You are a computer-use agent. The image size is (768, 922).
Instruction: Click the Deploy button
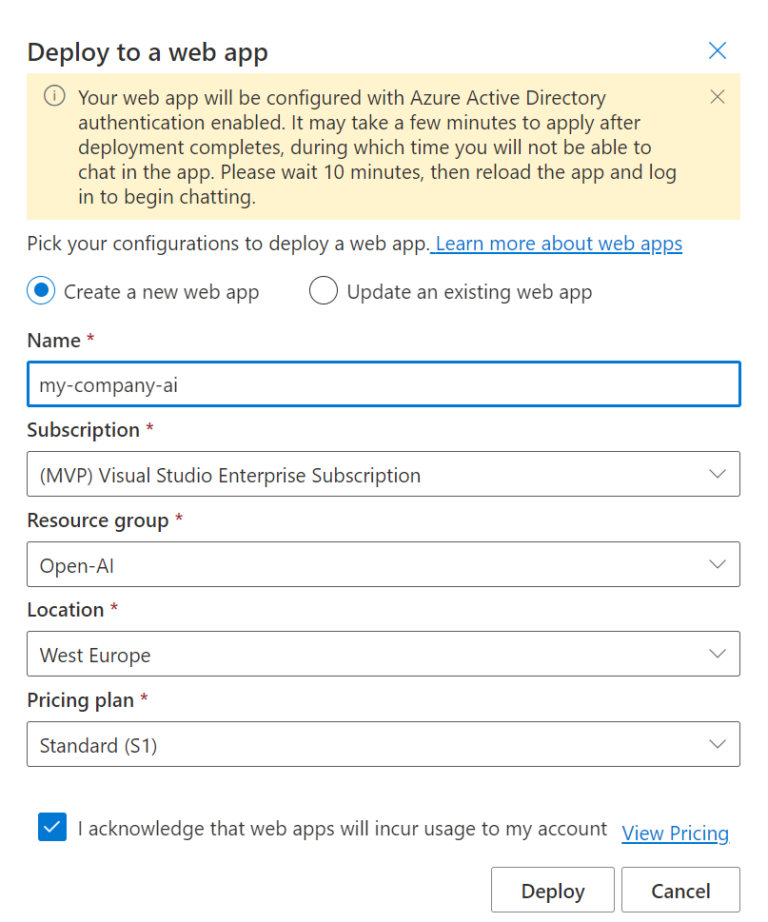pos(552,890)
